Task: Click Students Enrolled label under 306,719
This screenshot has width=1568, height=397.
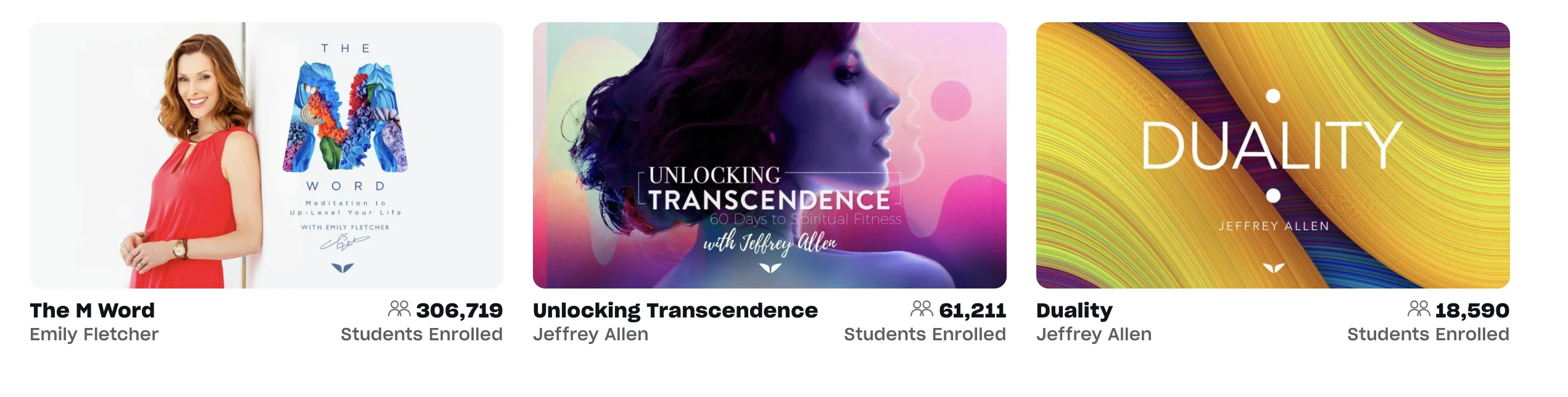Action: 421,334
